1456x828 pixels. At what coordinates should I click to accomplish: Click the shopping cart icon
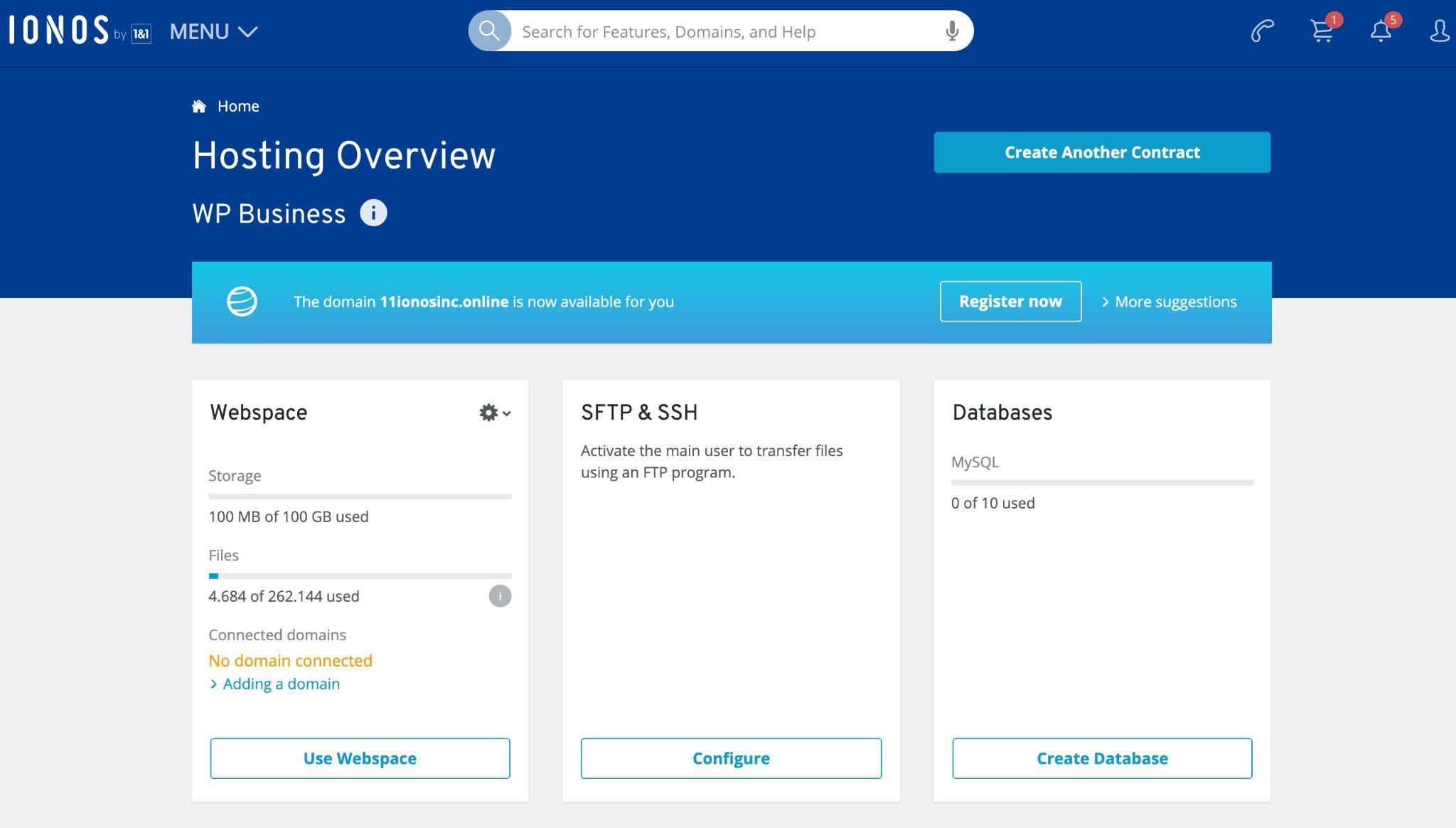pyautogui.click(x=1322, y=30)
